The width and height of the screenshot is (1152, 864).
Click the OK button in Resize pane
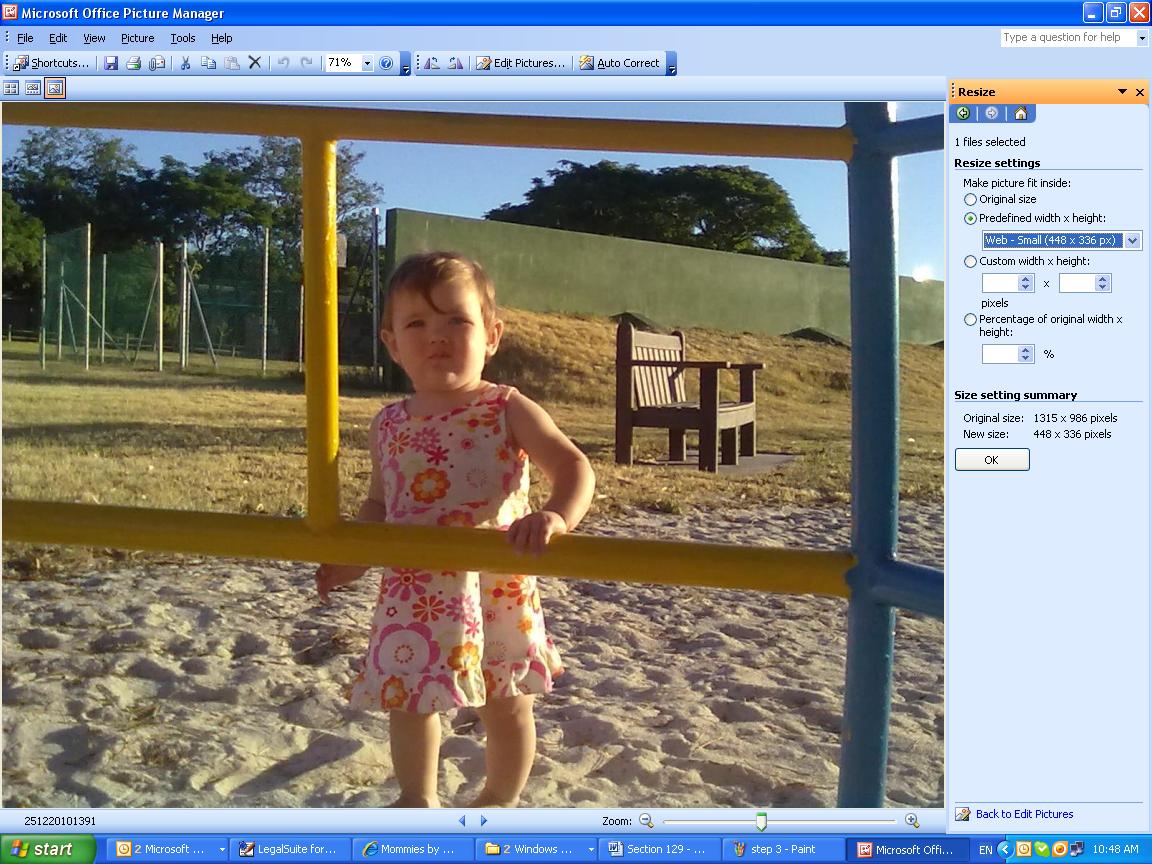(x=992, y=460)
